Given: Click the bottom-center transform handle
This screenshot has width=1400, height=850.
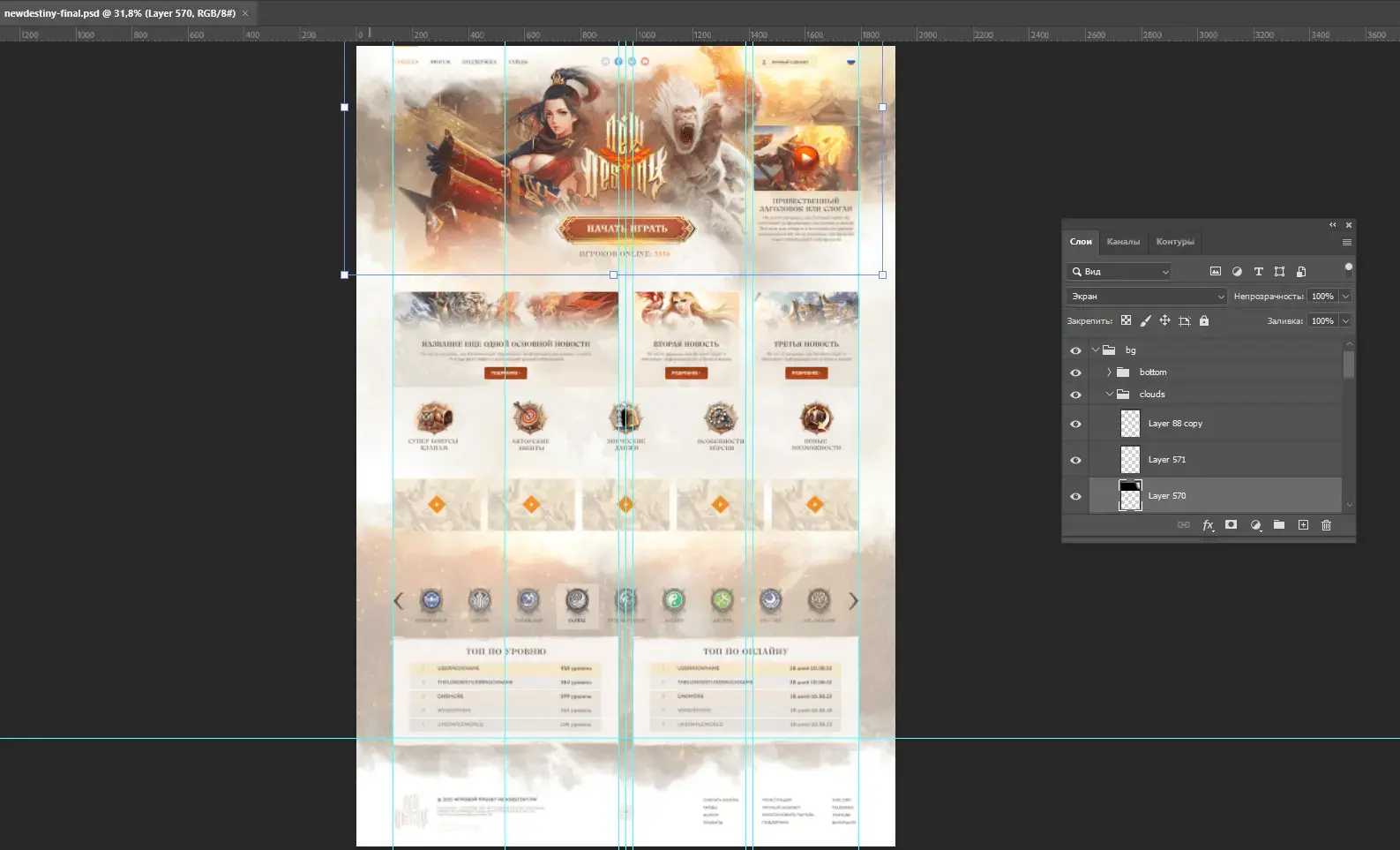Looking at the screenshot, I should (x=614, y=275).
